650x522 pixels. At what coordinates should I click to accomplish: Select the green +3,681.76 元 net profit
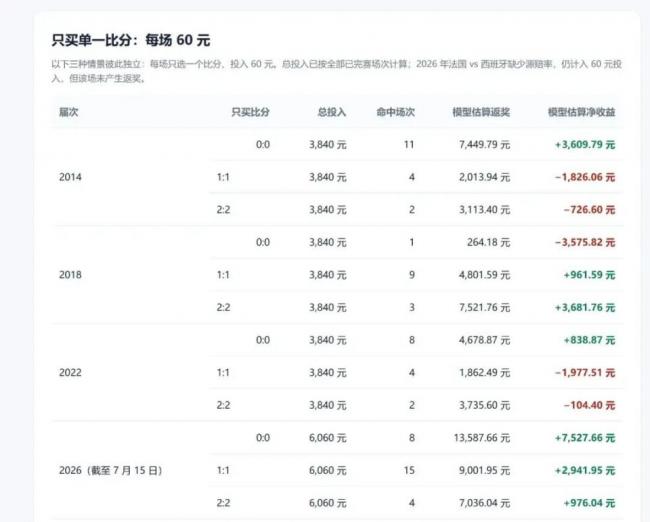(585, 308)
